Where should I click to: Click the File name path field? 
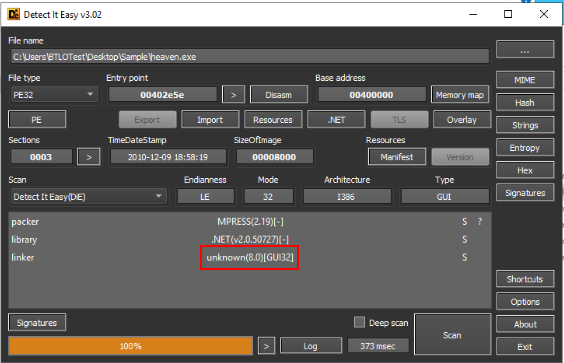point(249,56)
